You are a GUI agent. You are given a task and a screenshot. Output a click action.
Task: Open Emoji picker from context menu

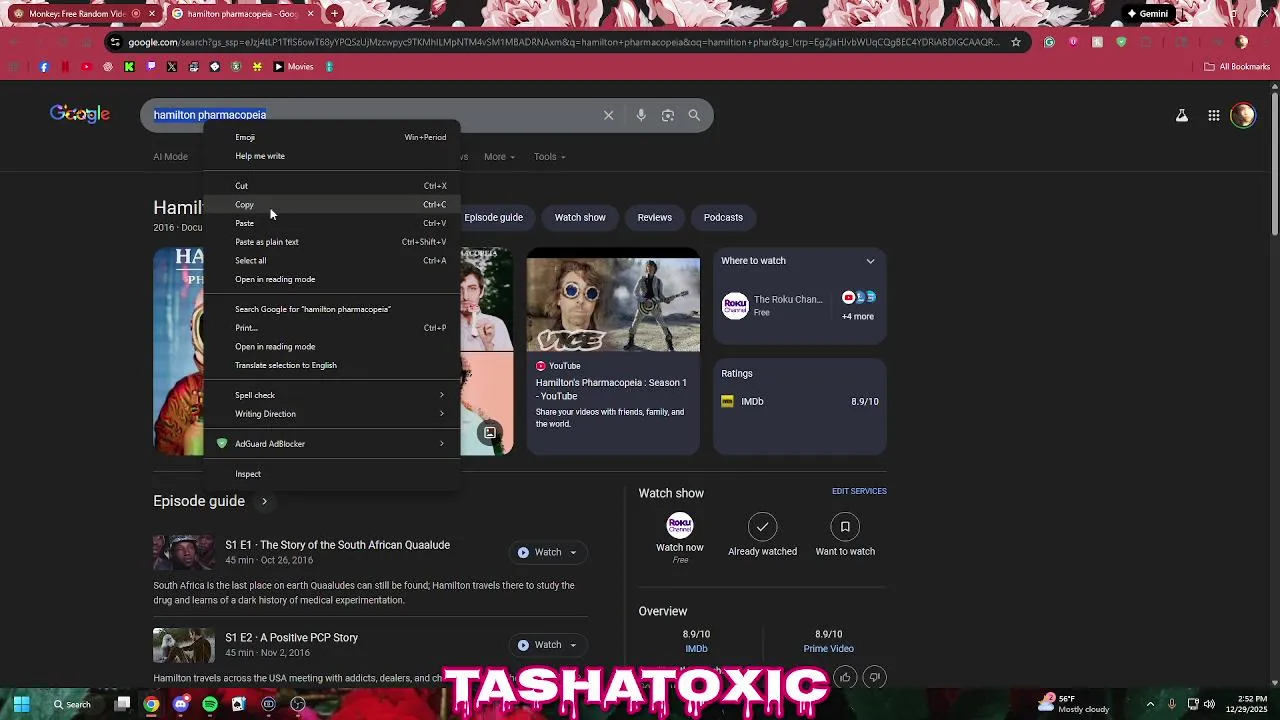pos(332,137)
